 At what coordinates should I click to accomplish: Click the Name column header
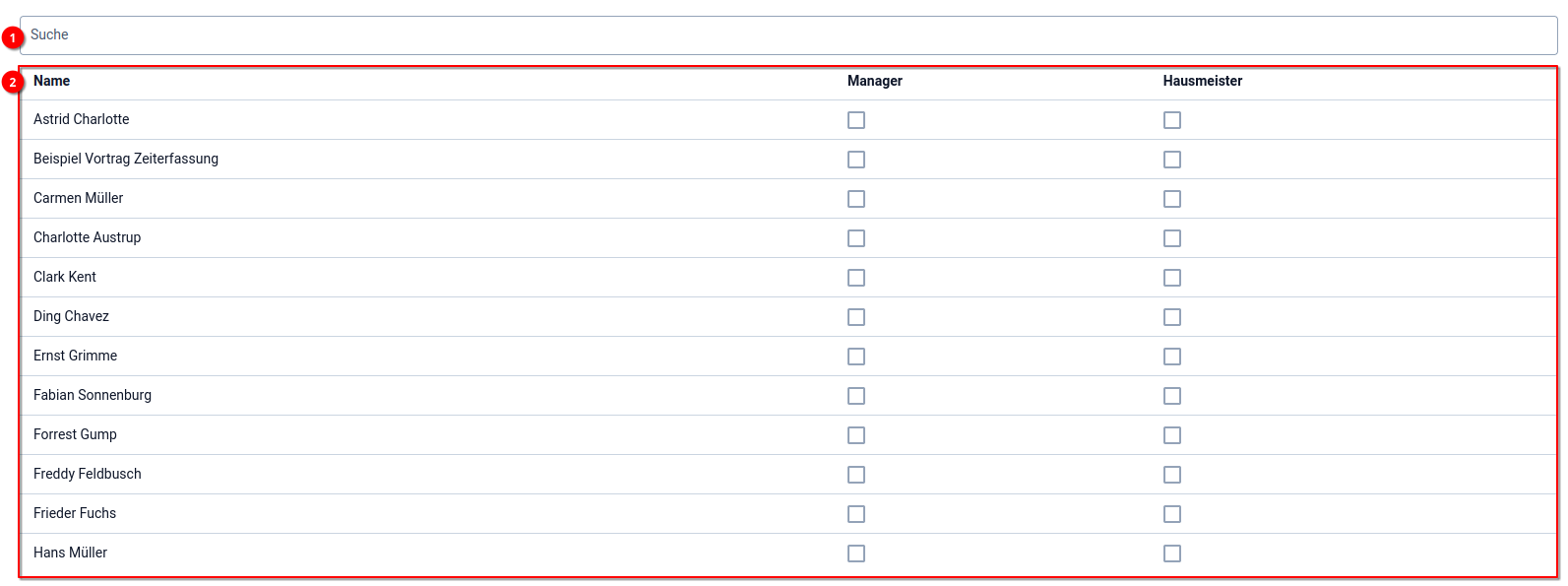(52, 81)
